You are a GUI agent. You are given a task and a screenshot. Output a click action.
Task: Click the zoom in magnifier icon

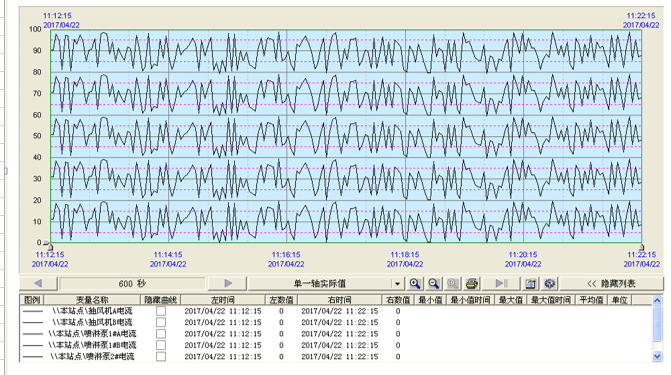414,283
